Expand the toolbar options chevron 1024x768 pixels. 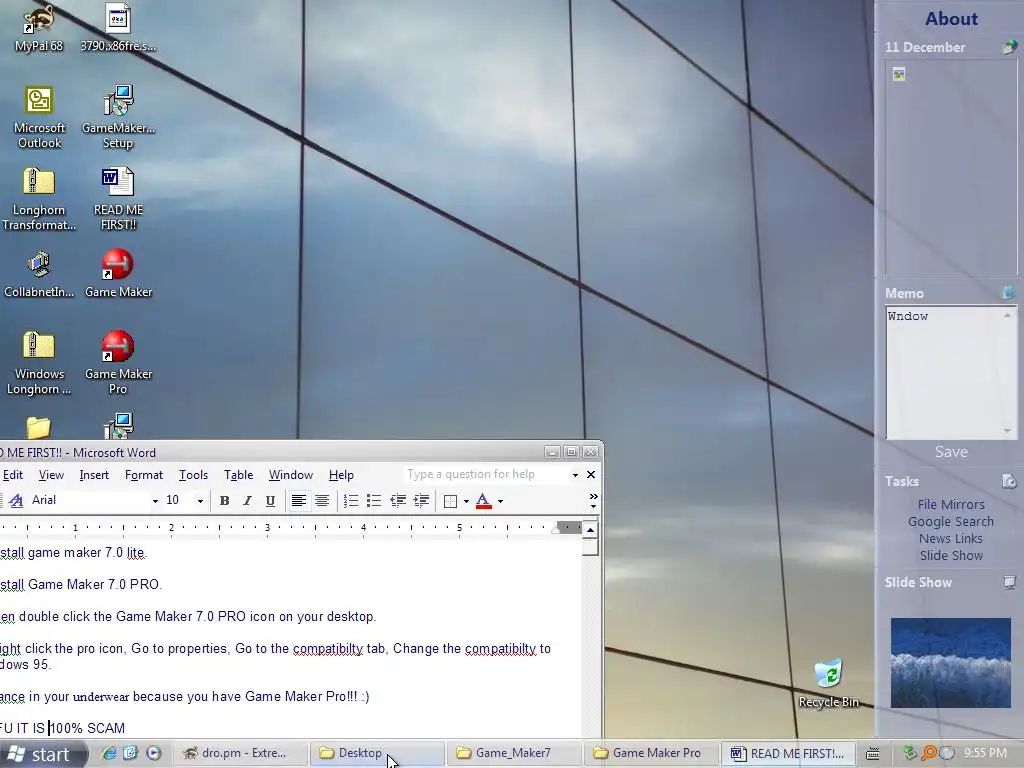(x=593, y=501)
